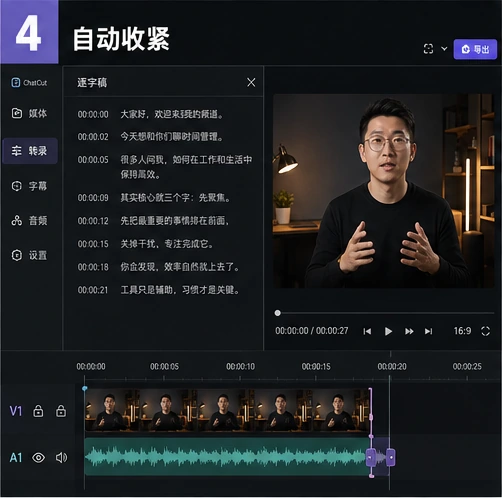Click the video preview frame
502x498 pixels.
pyautogui.click(x=383, y=191)
